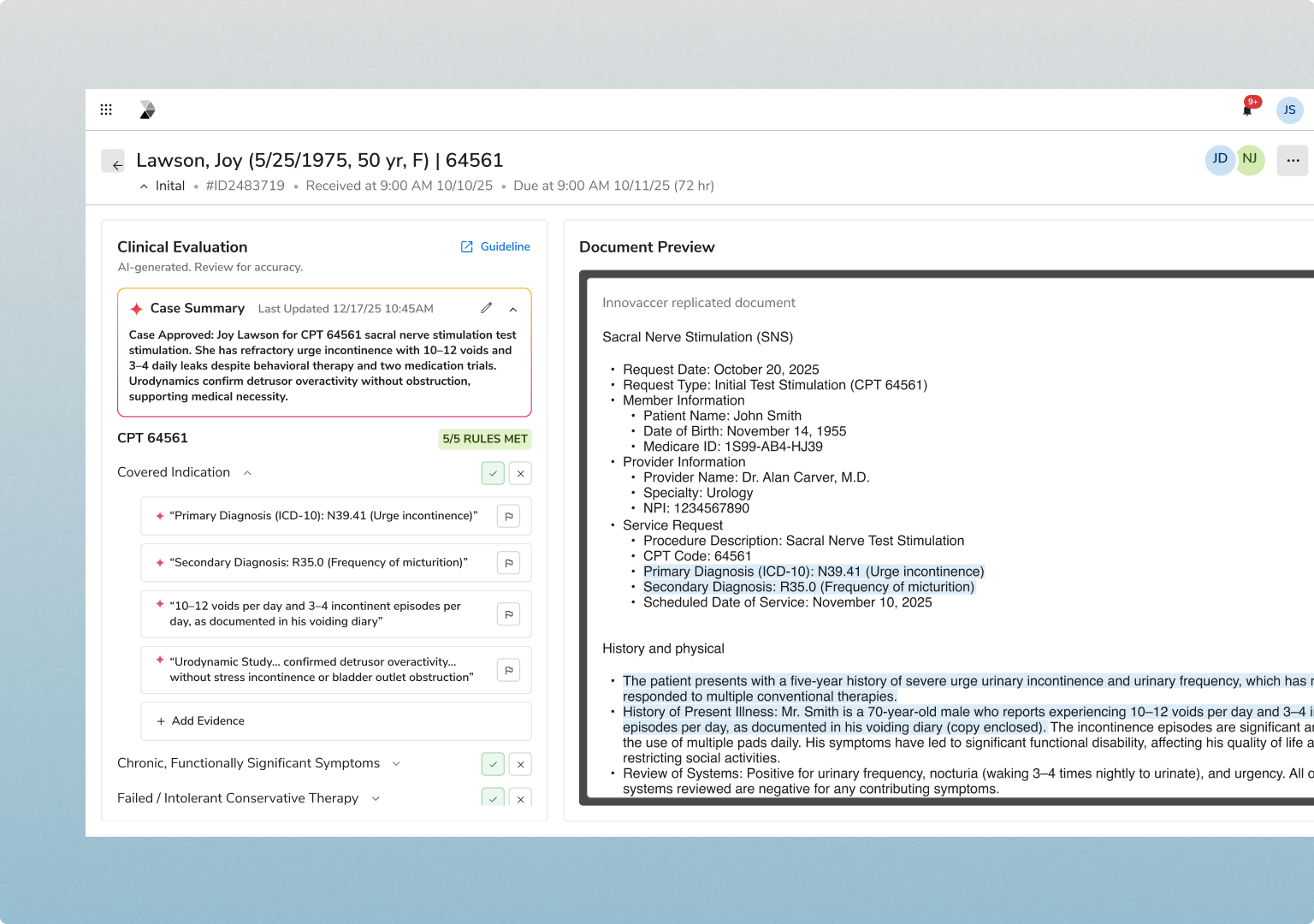This screenshot has width=1314, height=924.
Task: Click Last Updated 12/17/25 timestamp
Action: point(346,309)
